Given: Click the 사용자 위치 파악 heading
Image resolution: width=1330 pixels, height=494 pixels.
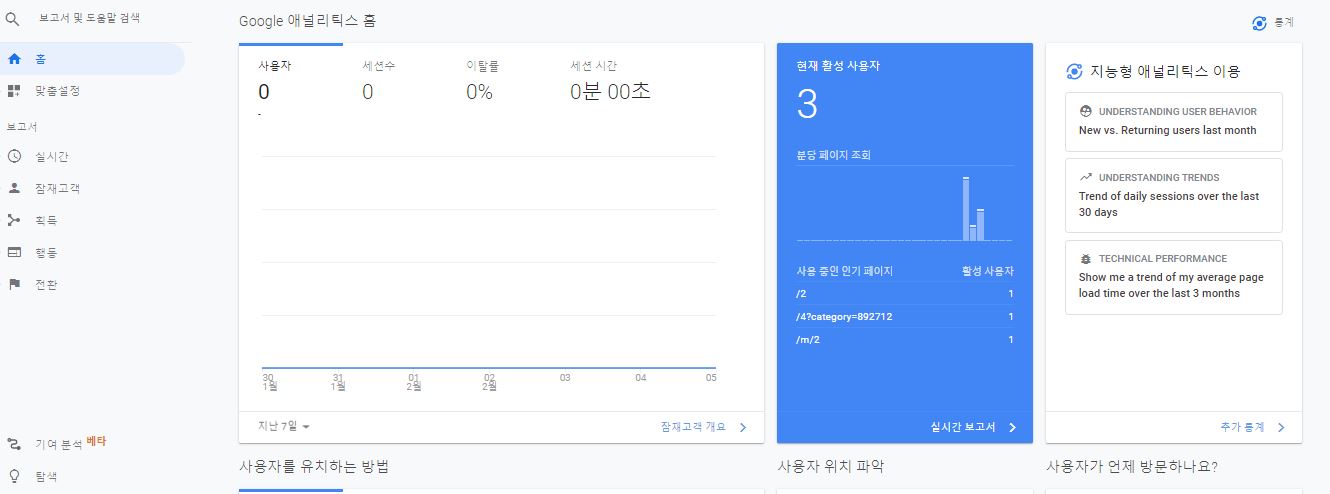Looking at the screenshot, I should tap(830, 467).
